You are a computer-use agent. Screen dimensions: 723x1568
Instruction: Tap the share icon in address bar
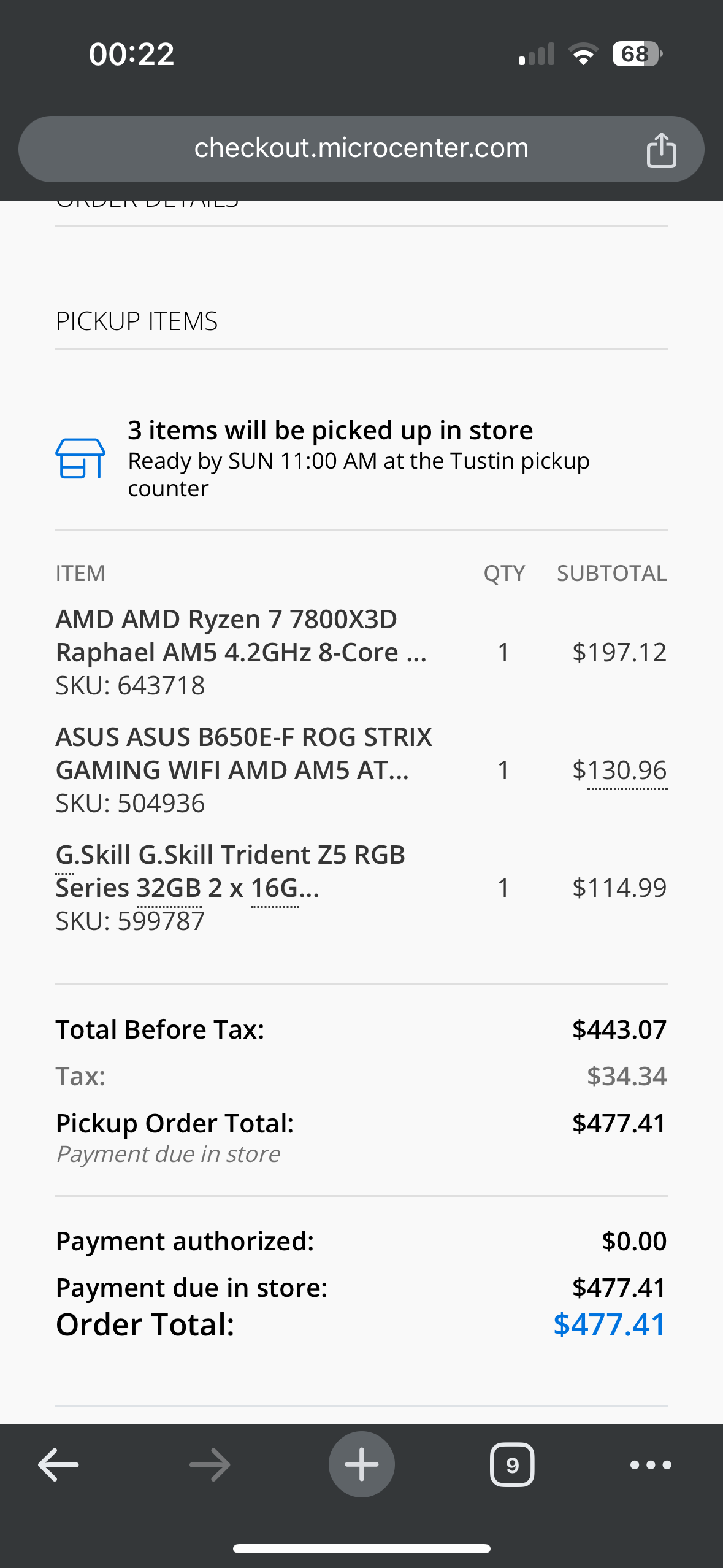(661, 150)
